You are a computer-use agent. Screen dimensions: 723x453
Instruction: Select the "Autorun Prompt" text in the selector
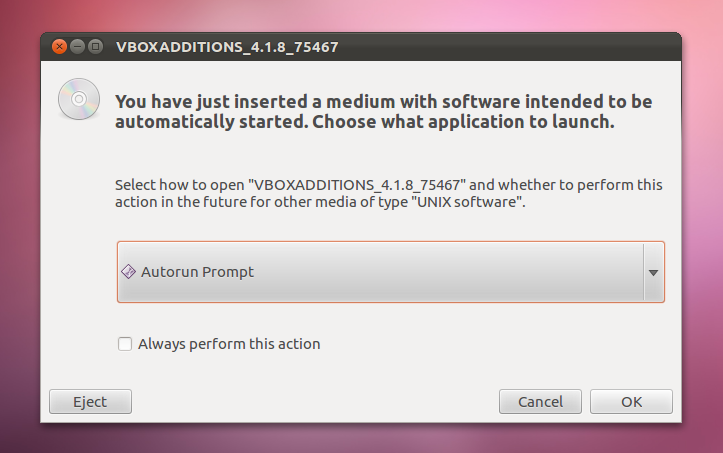[x=197, y=272]
